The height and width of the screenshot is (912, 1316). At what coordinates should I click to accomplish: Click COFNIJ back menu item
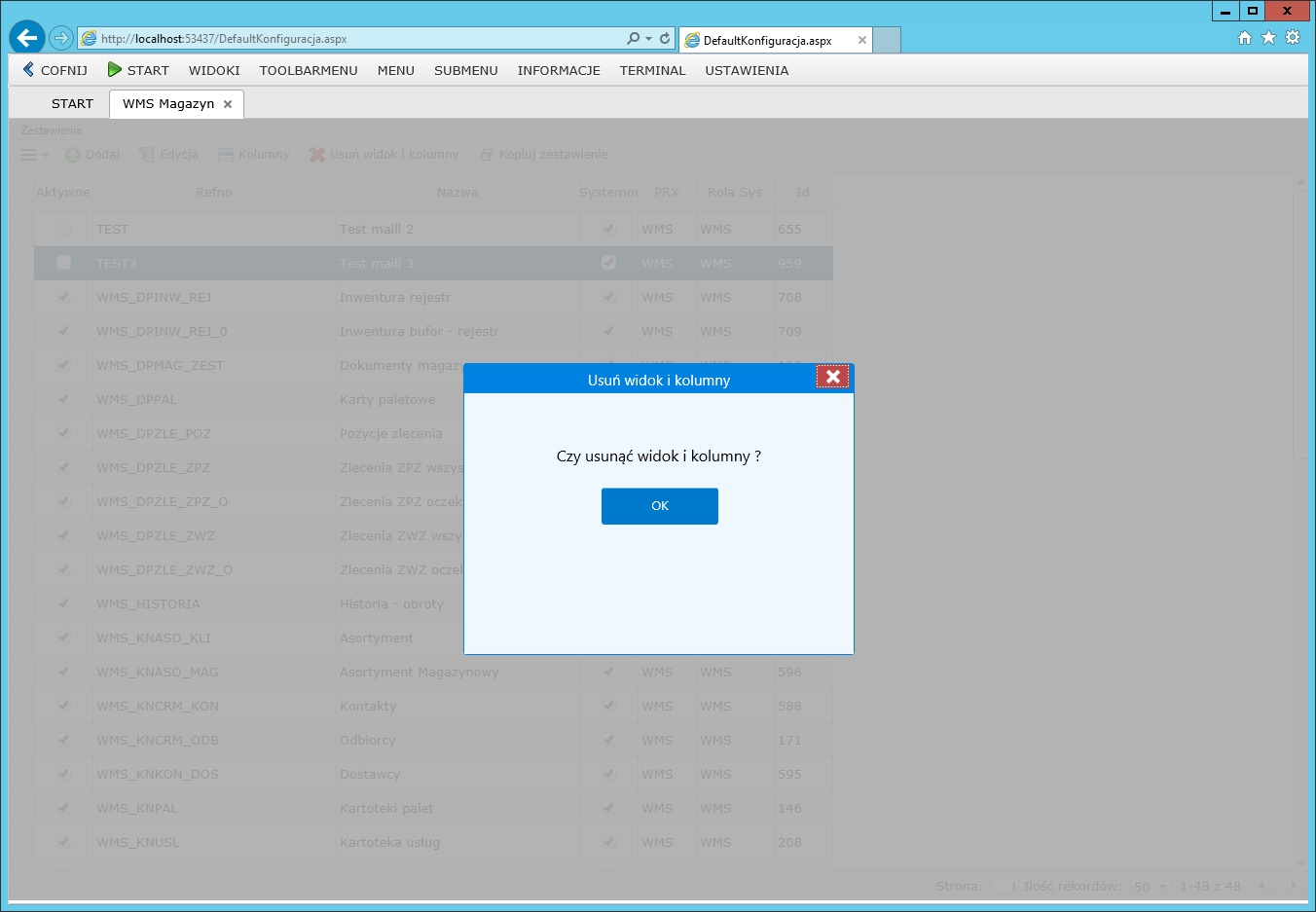point(55,70)
